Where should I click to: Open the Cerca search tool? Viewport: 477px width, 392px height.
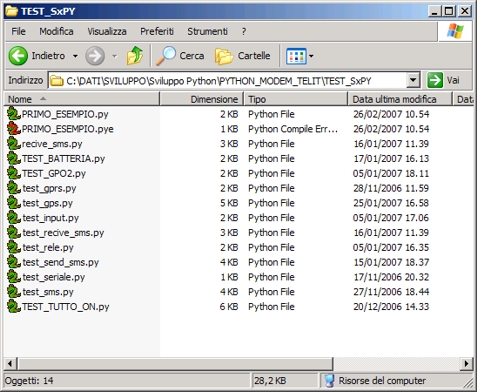point(180,56)
